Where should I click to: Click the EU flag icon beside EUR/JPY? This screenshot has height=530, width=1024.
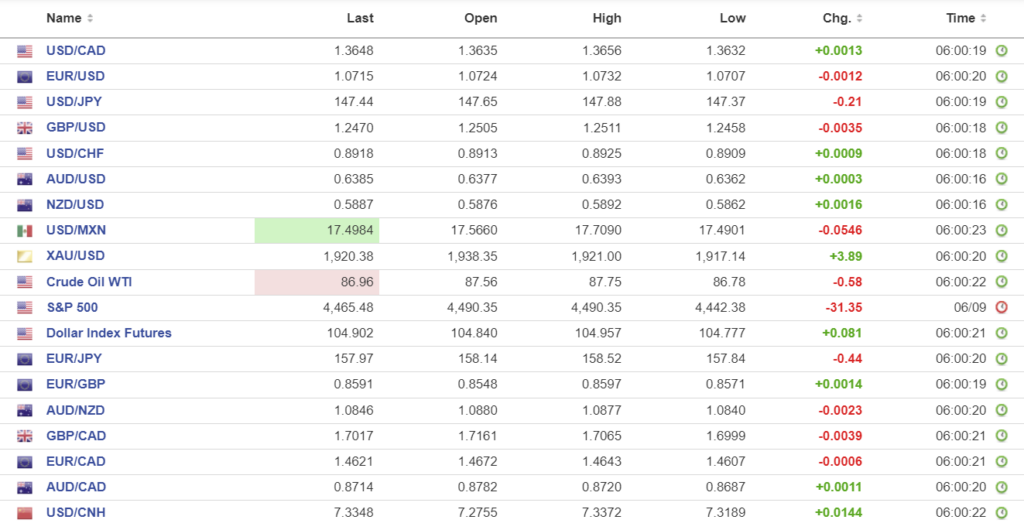[x=25, y=359]
